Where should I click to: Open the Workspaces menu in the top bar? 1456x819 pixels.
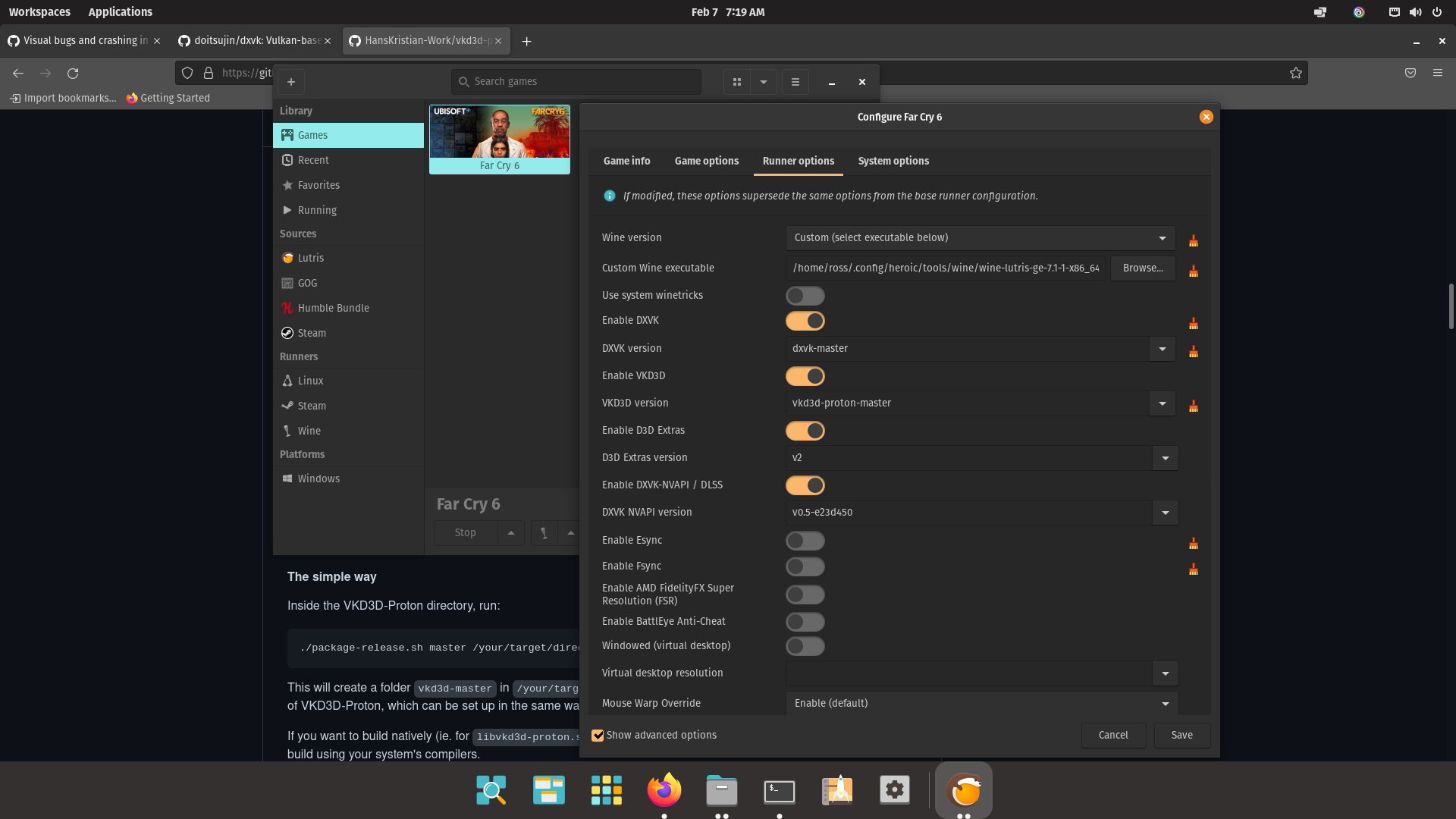coord(39,12)
